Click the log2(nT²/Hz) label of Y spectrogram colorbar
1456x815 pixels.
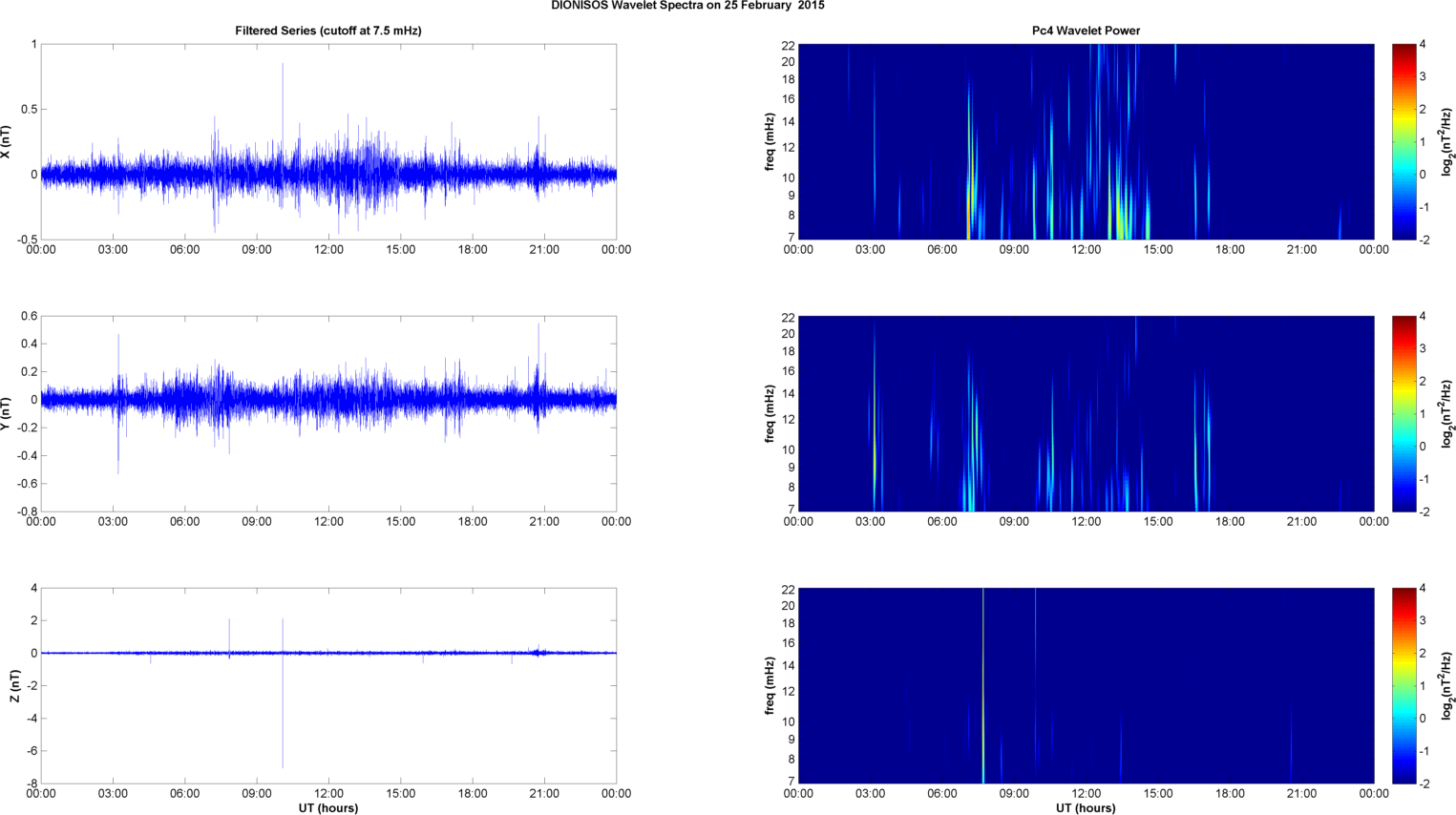click(1447, 413)
